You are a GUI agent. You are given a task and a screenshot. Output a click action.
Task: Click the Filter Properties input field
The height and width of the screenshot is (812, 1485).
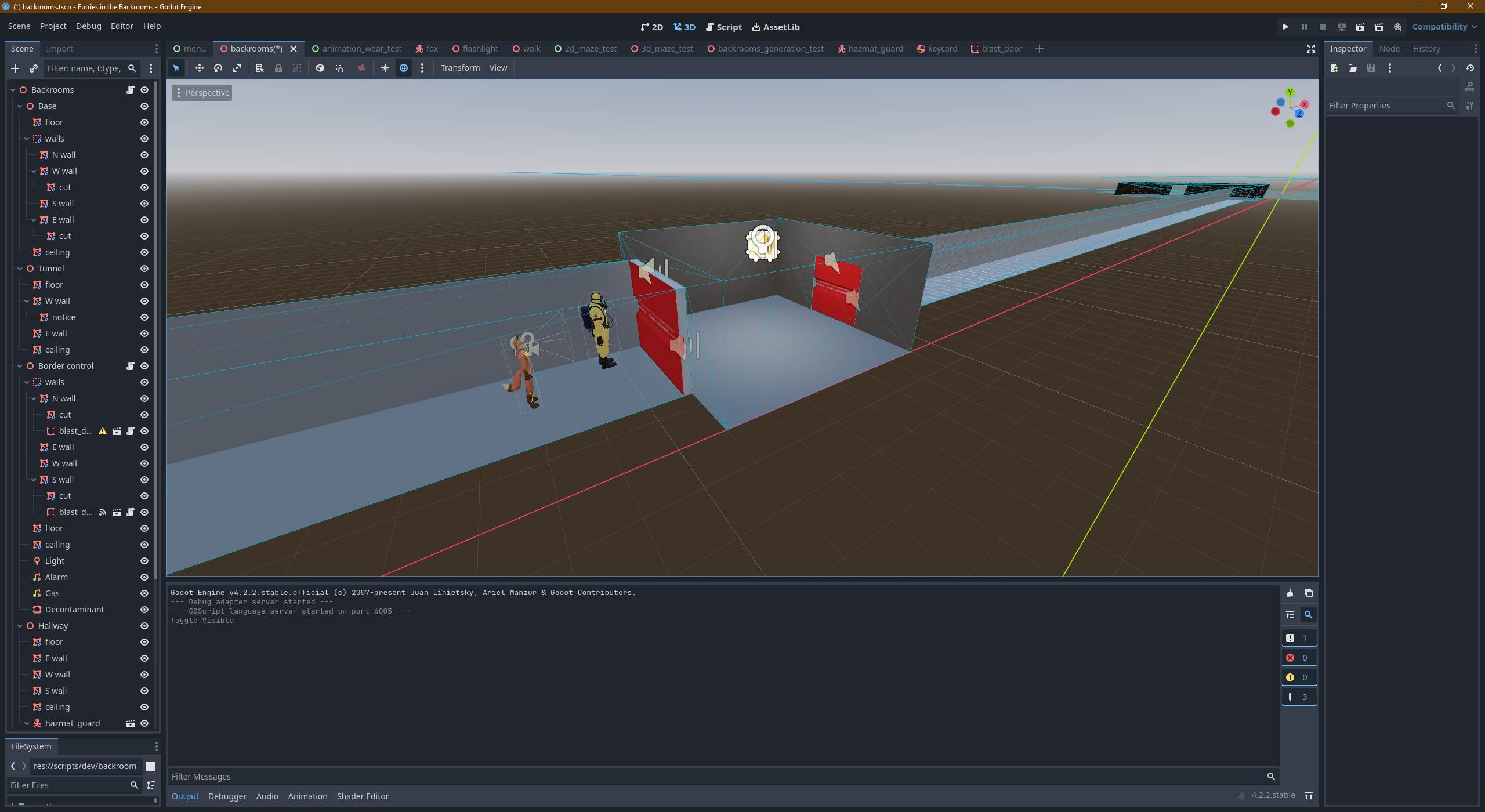[1392, 106]
